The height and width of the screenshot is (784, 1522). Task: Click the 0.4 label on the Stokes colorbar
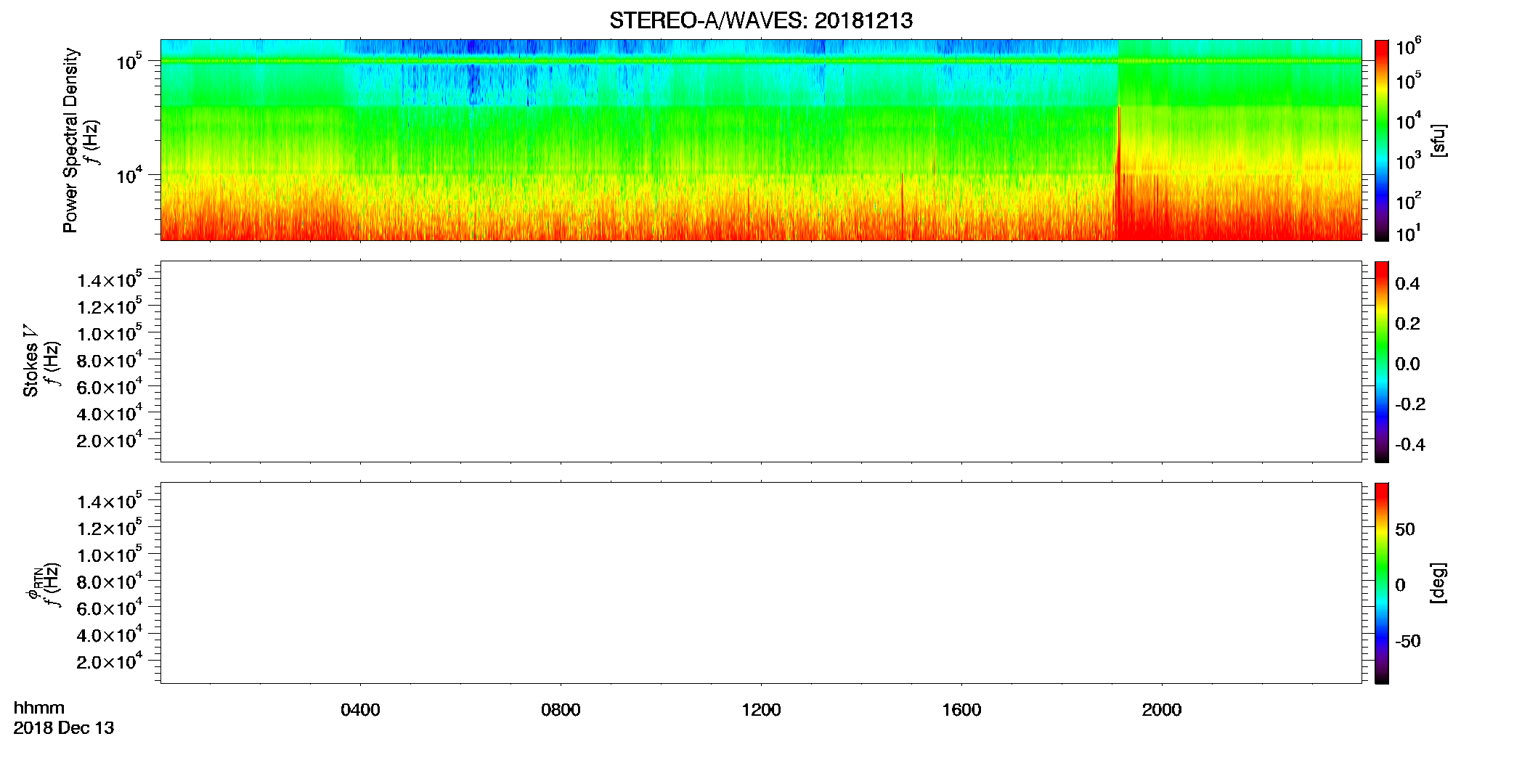(x=1407, y=284)
